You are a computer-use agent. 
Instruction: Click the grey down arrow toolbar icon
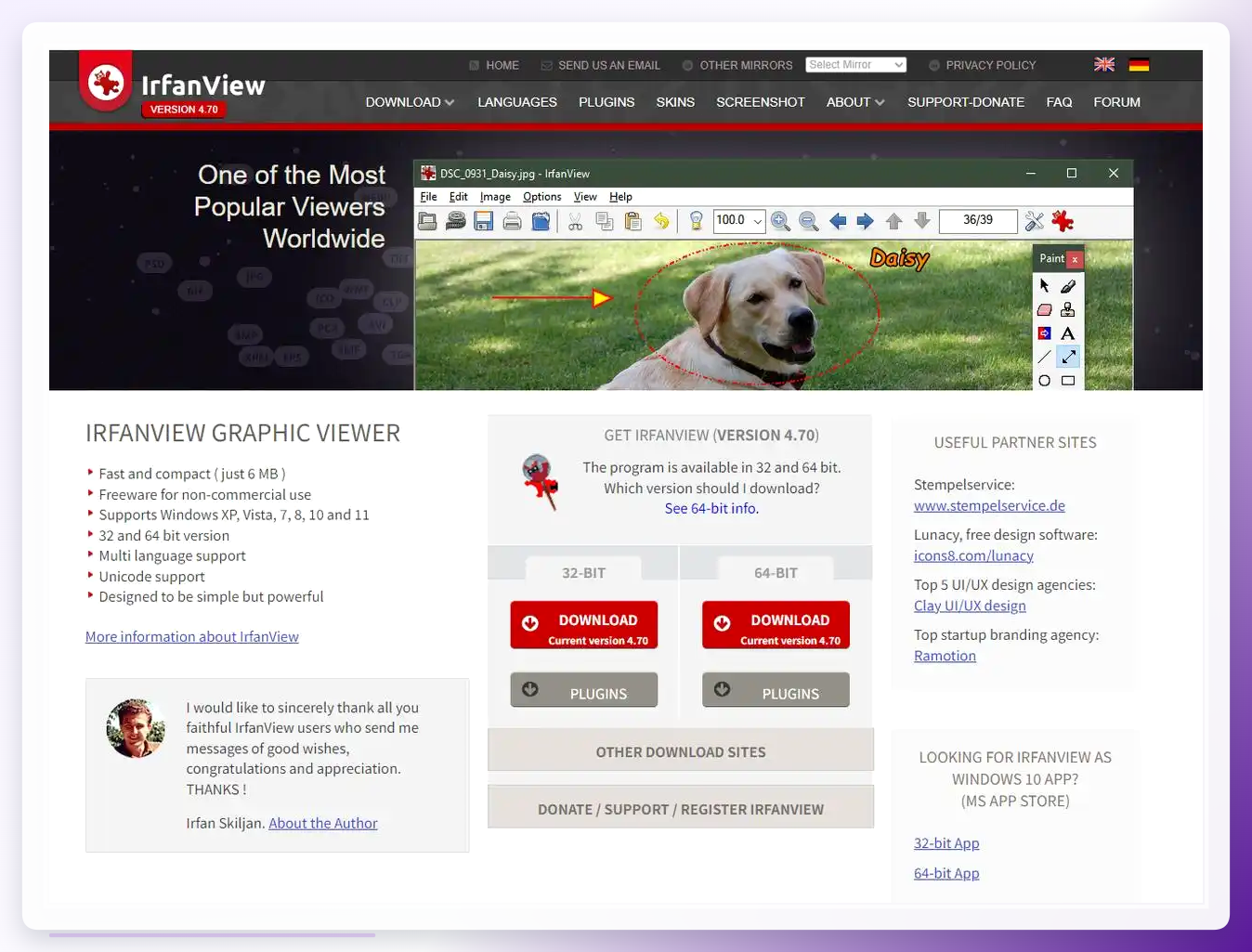coord(922,221)
